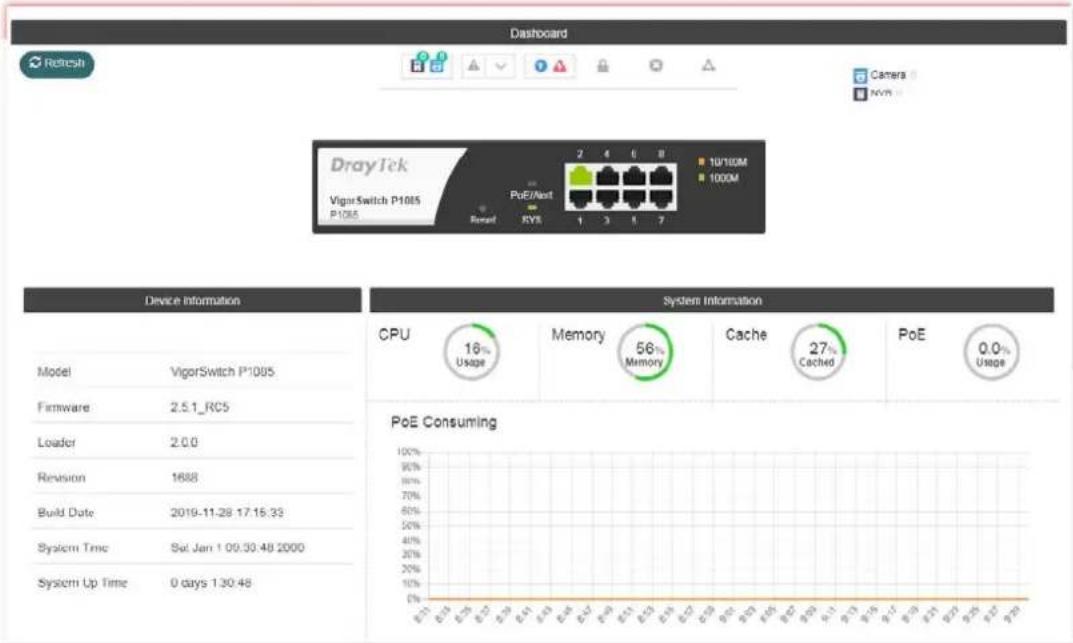Screen dimensions: 1073x643
Task: Click the topology triangle icon in toolbar
Action: coord(708,65)
